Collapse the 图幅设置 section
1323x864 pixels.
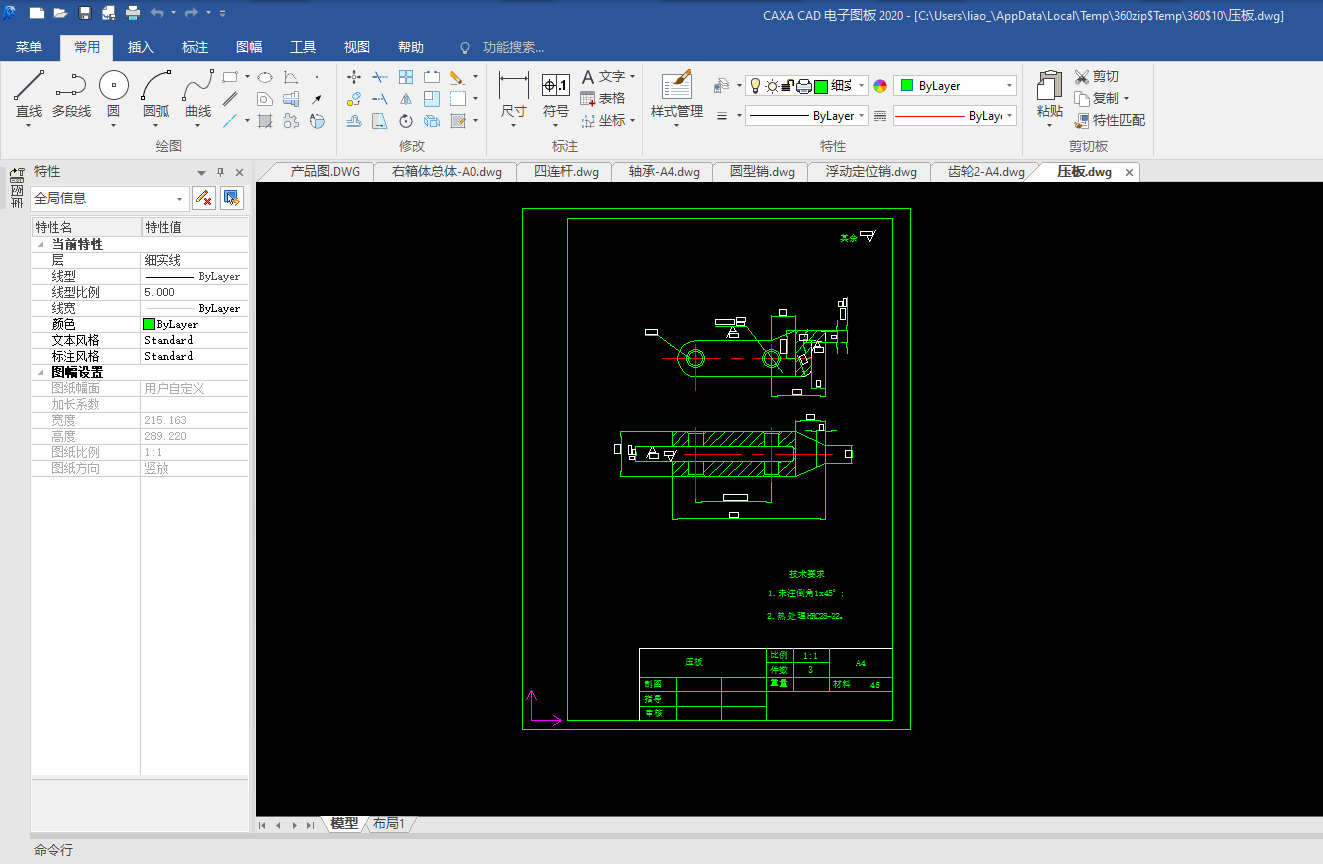tap(40, 372)
